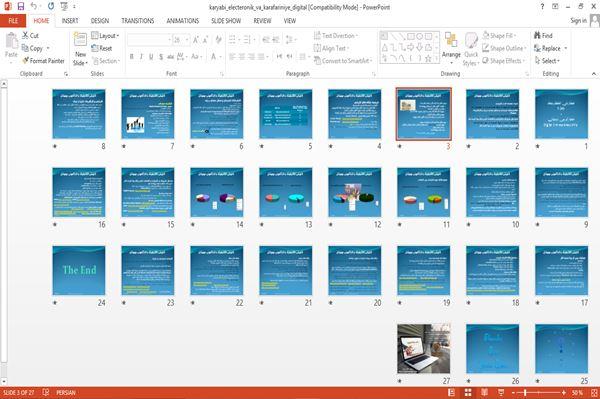
Task: Expand the Layout dropdown
Action: pyautogui.click(x=105, y=36)
